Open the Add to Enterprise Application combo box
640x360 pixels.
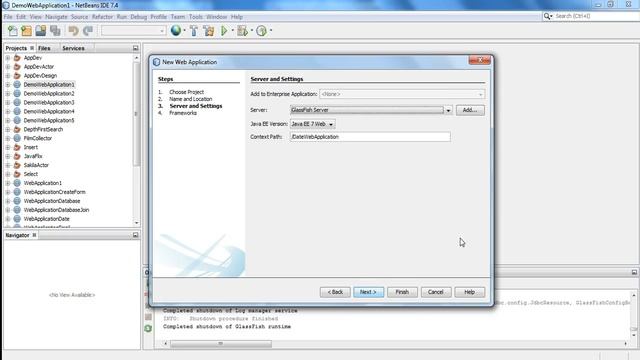(x=402, y=94)
